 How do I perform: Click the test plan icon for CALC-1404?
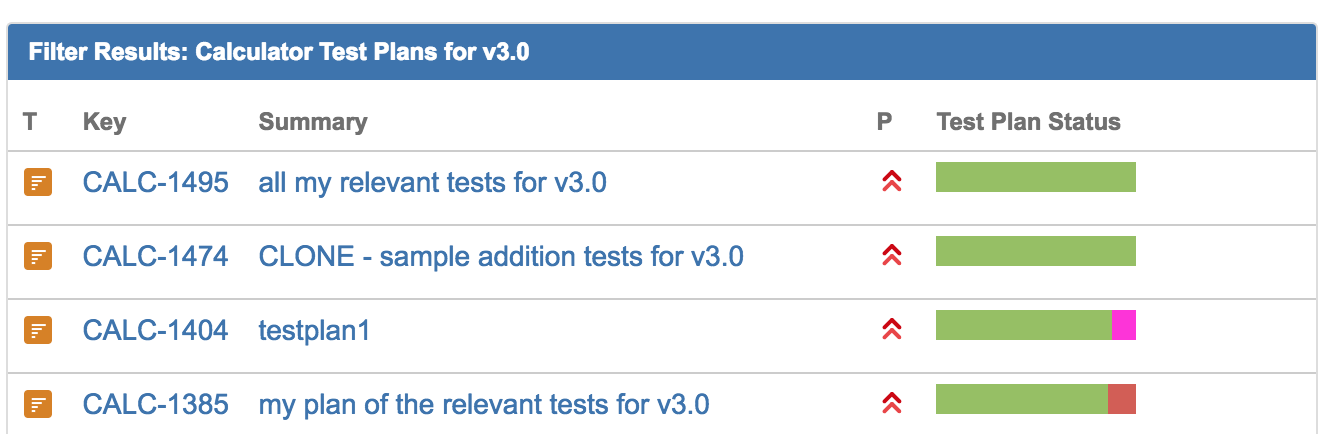38,330
